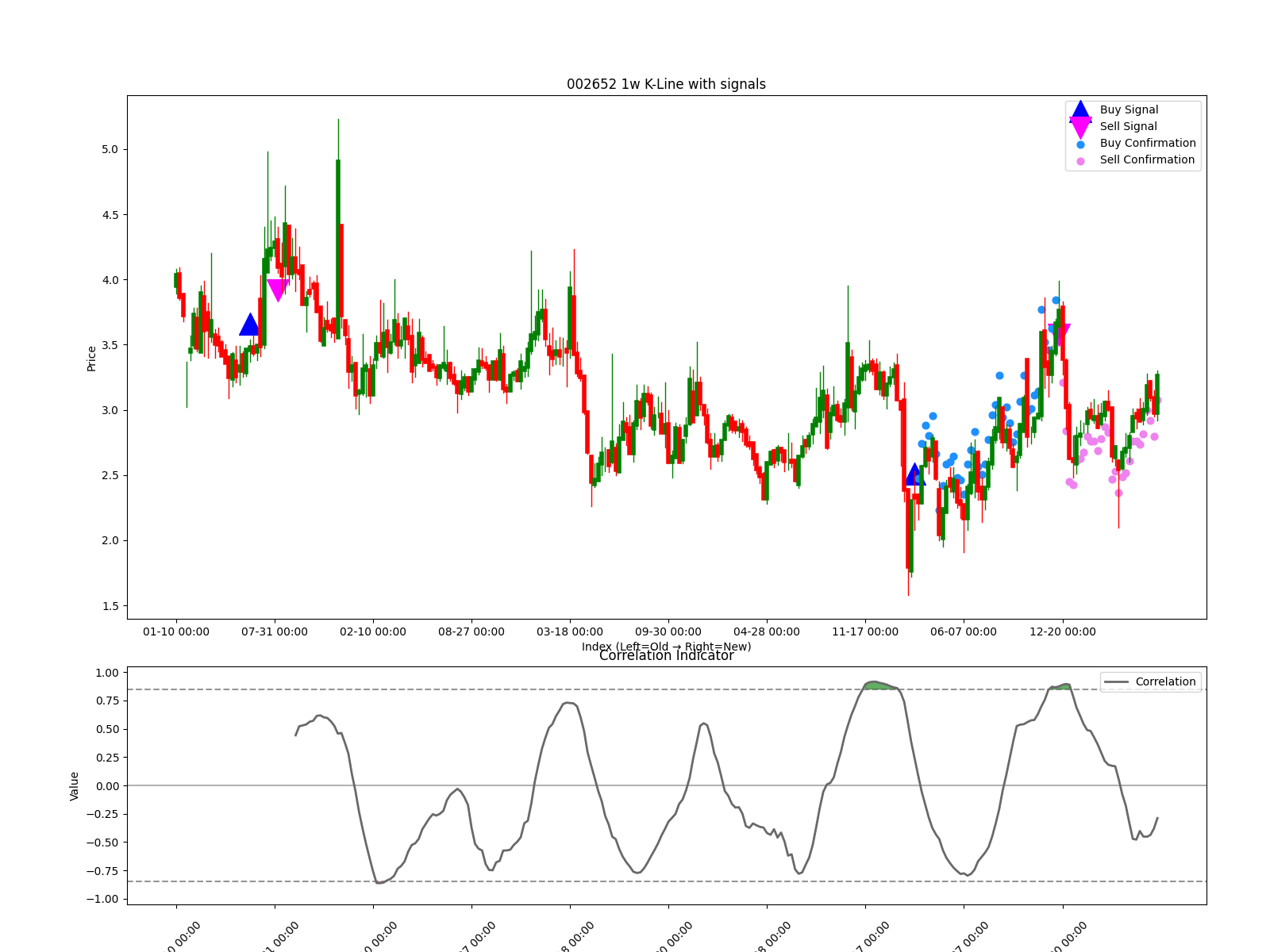Click the '07-31 00:00' date tick label

pos(275,631)
